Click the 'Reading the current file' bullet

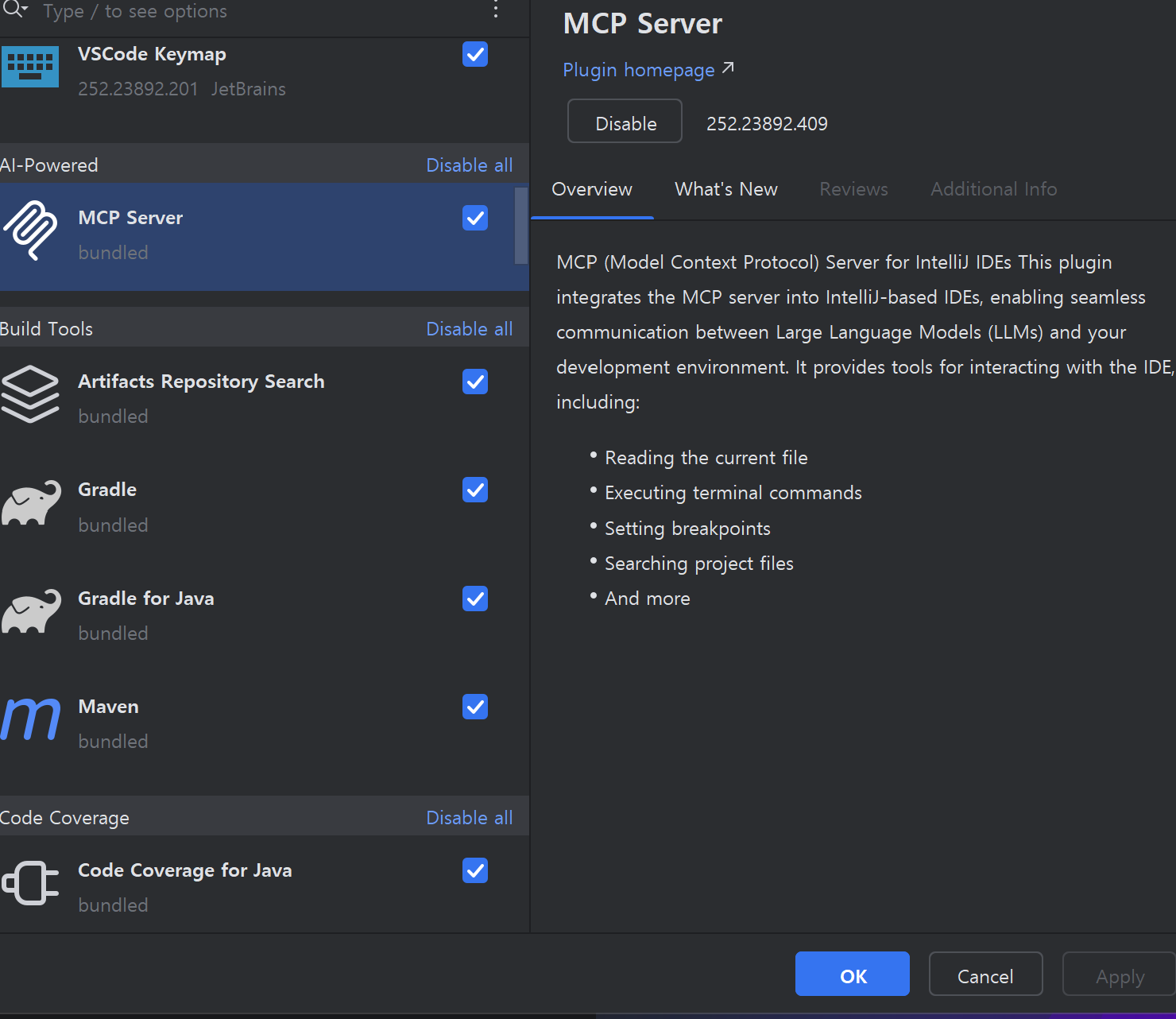point(706,458)
